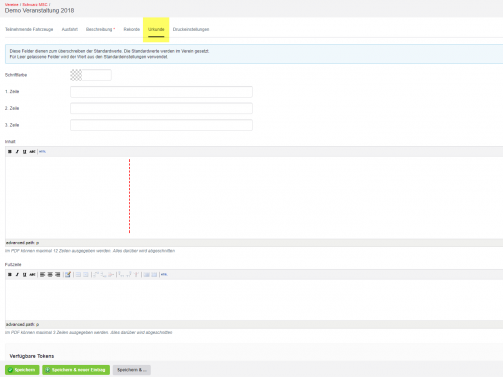
Task: Toggle strikethrough in the Fußzeile editor
Action: 32,275
